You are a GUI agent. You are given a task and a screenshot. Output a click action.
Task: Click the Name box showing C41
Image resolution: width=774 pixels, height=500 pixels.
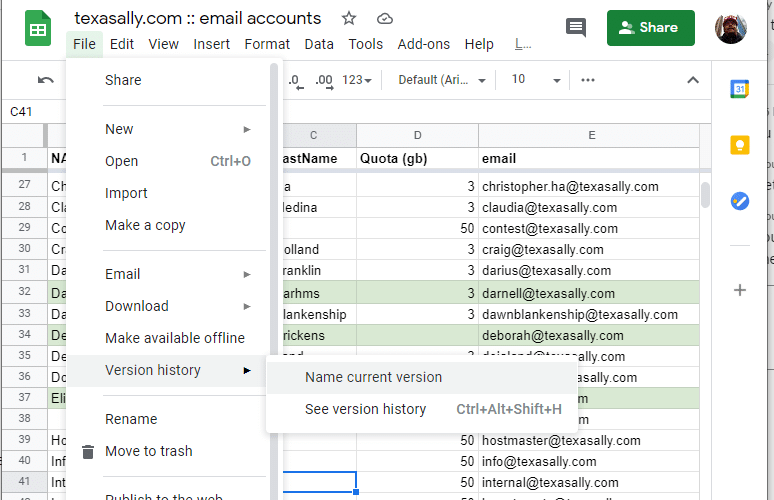(30, 112)
